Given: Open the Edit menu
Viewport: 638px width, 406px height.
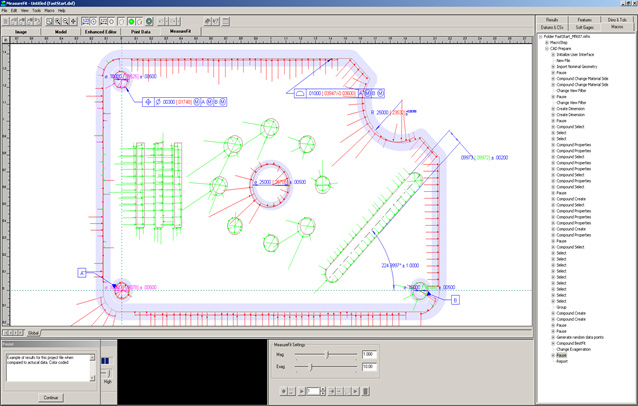Looking at the screenshot, I should 14,11.
